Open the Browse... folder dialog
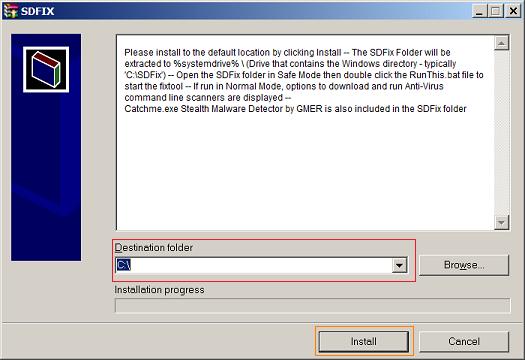The image size is (525, 360). point(464,265)
